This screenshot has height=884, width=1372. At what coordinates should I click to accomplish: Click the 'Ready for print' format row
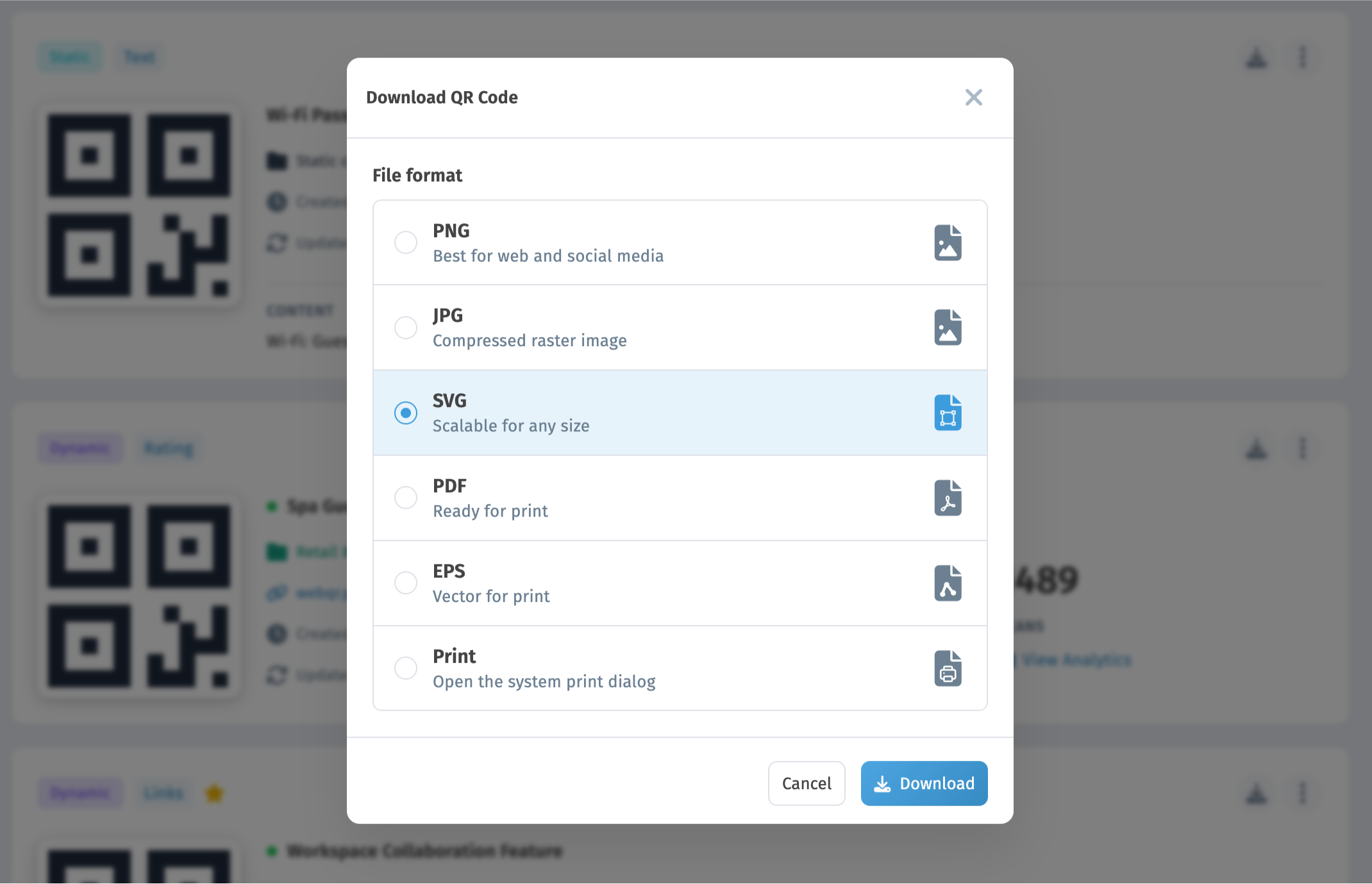coord(680,498)
